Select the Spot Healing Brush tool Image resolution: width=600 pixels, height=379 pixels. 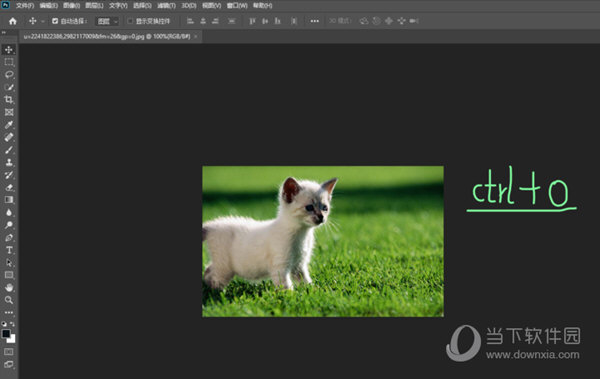9,137
